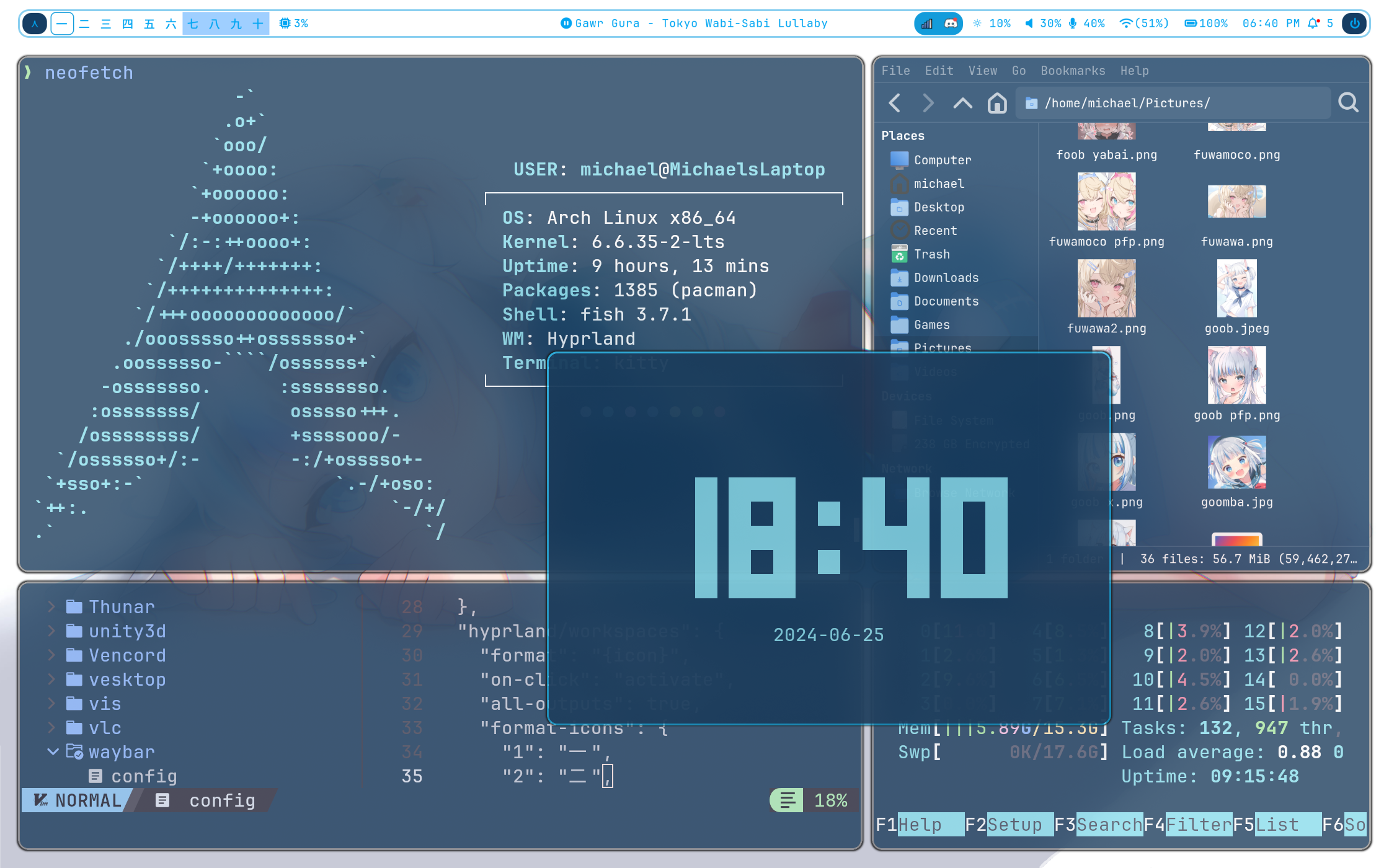
Task: Click the screen brightness 10% indicator
Action: click(x=992, y=24)
